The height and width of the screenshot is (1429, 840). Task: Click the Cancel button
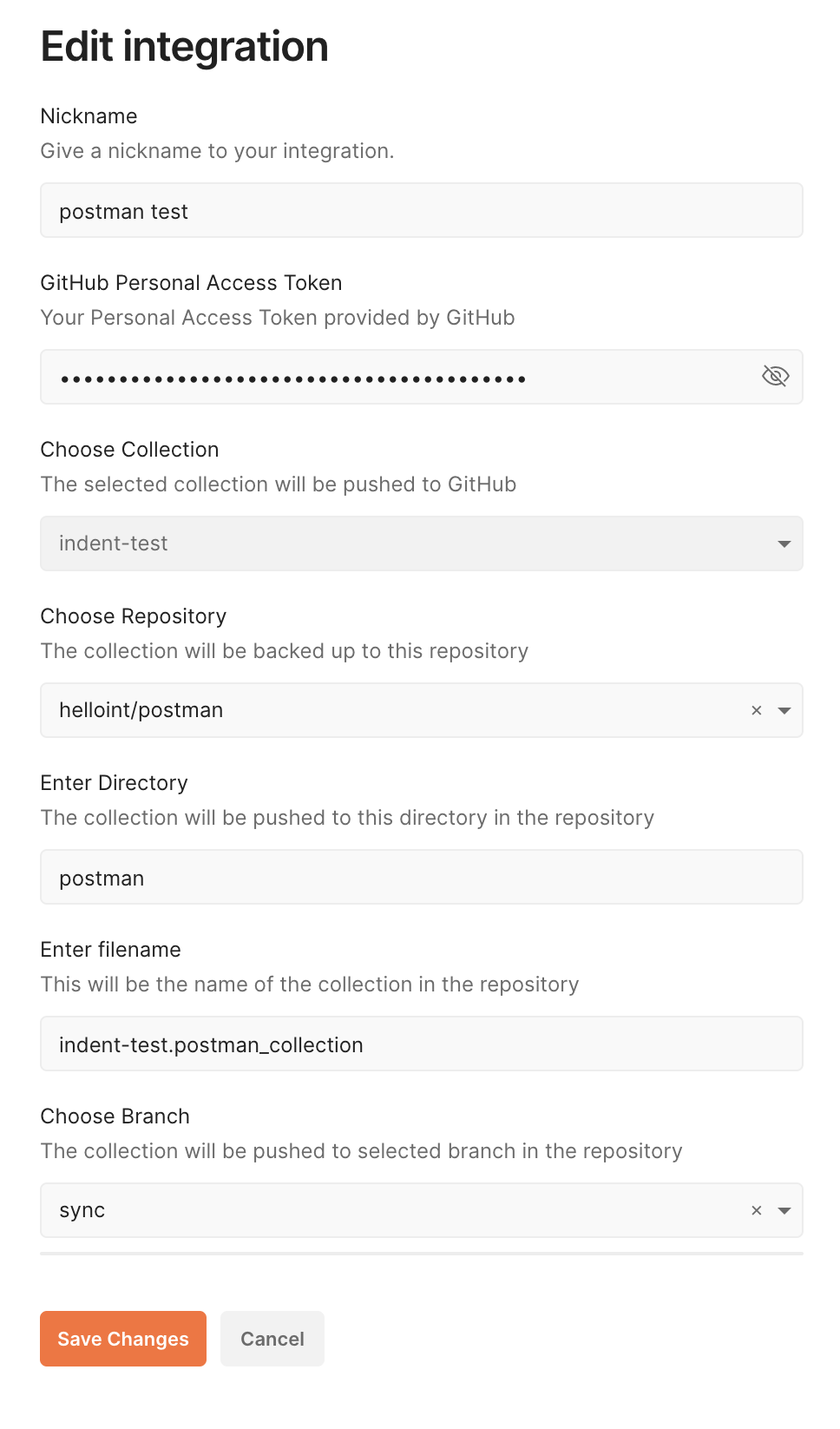272,1339
